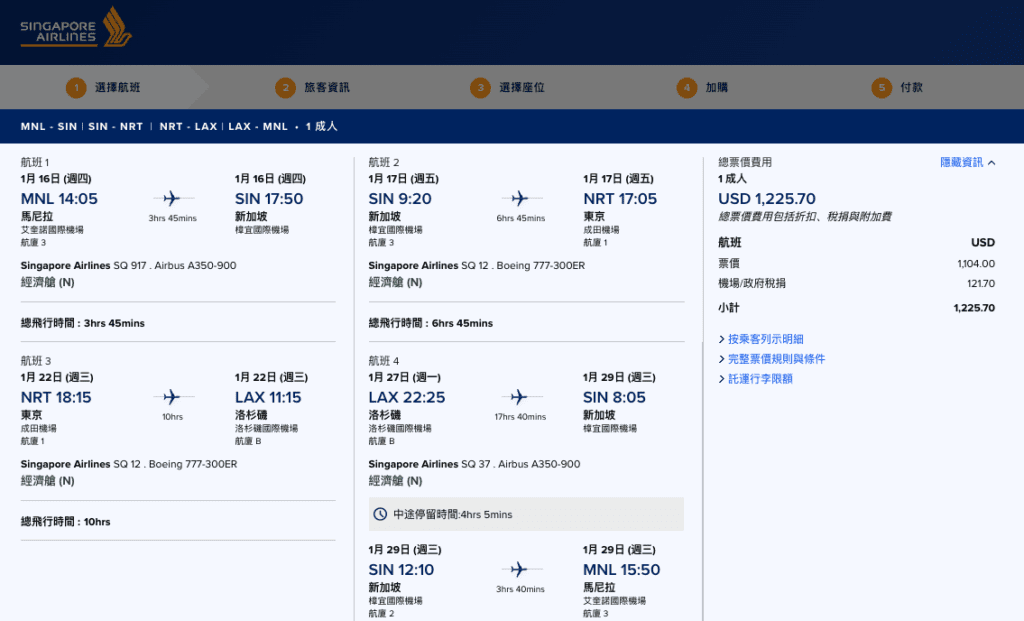Click 總飛行時間 : 6hrs 45mins text
The image size is (1024, 621).
pyautogui.click(x=430, y=323)
